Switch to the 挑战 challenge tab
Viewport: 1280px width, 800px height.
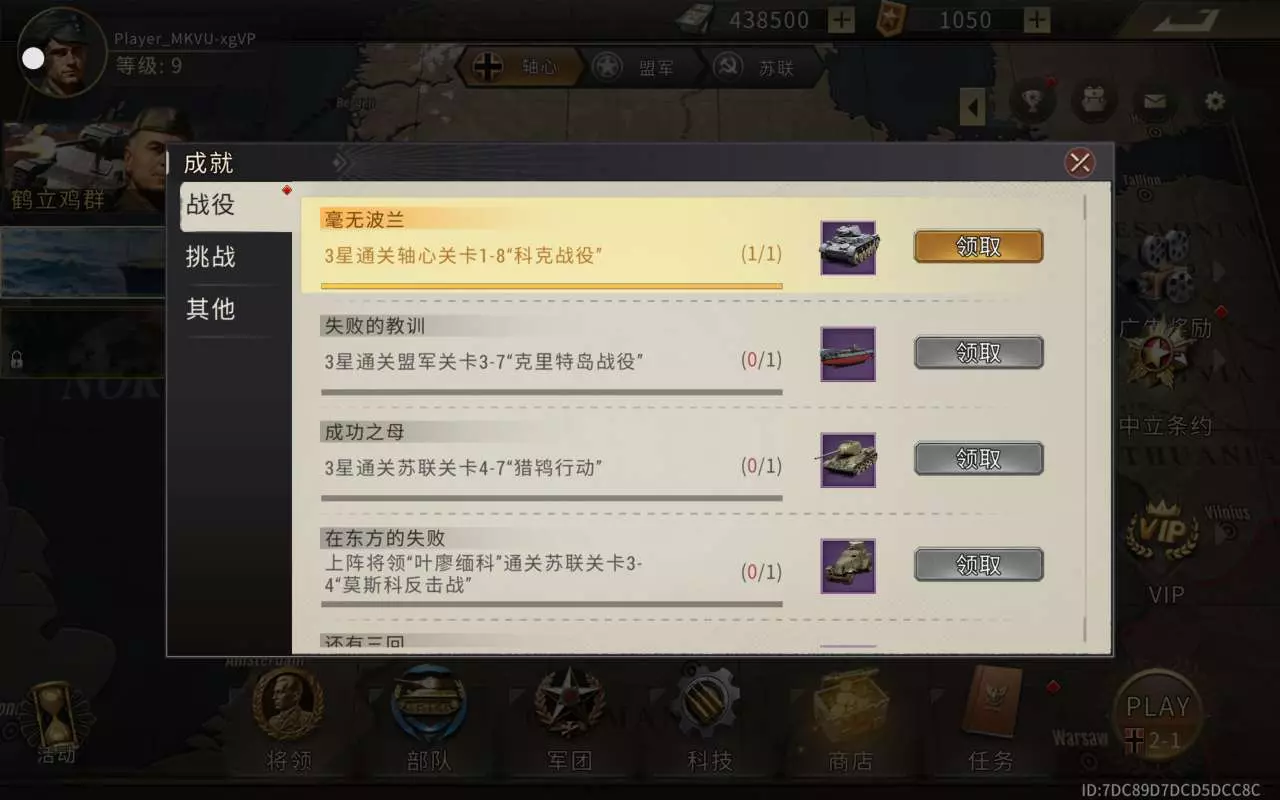pos(211,257)
